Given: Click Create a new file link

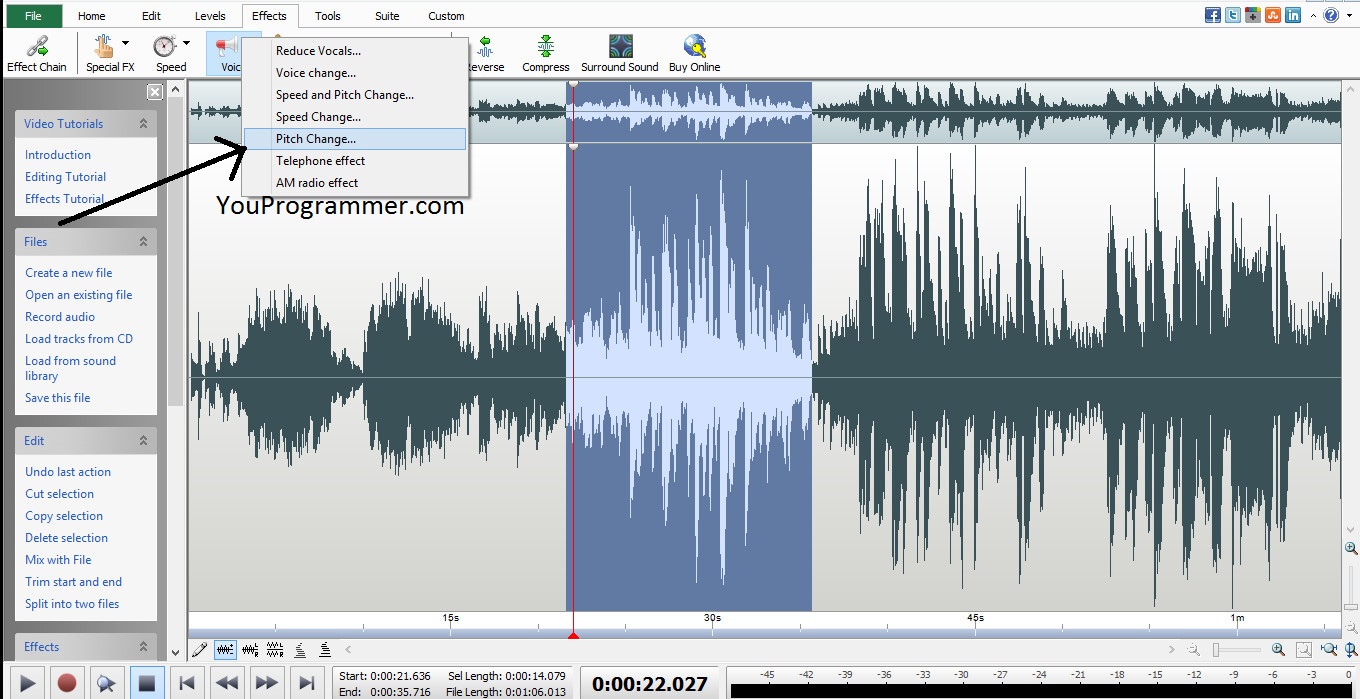Looking at the screenshot, I should pos(68,273).
